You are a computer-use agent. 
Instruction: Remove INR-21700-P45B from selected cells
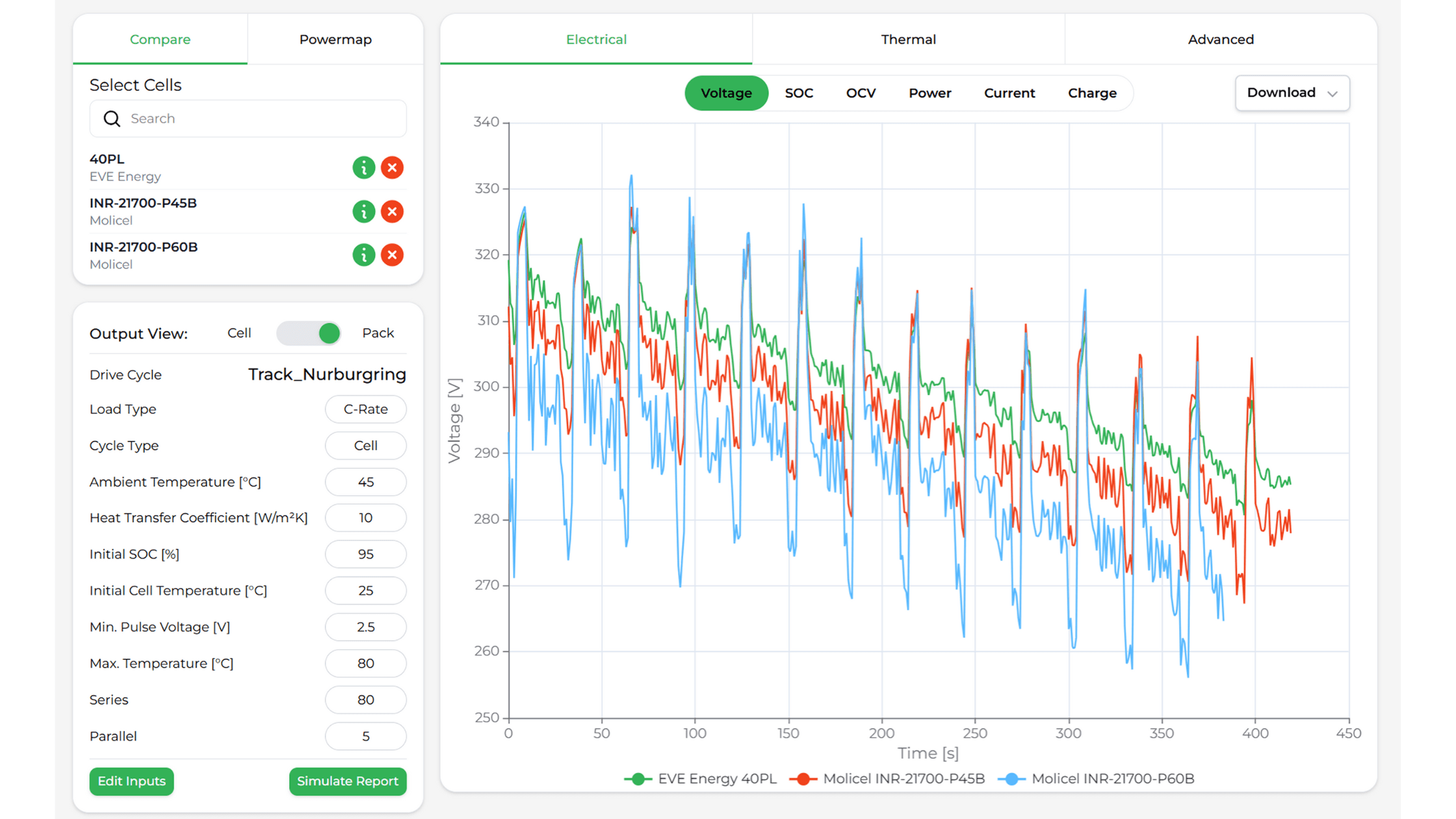(x=392, y=211)
